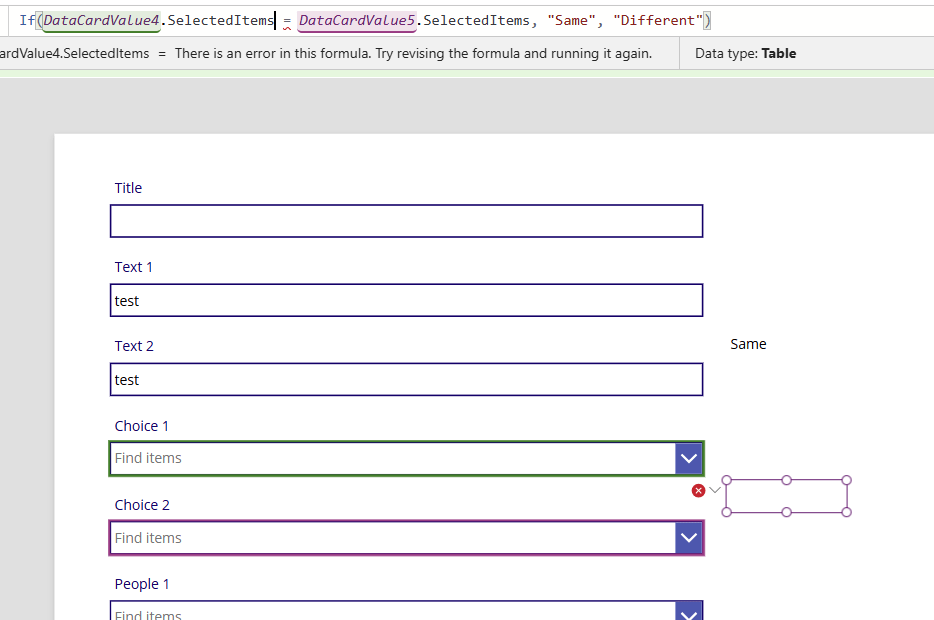The height and width of the screenshot is (620, 934).
Task: Open the People 1 dropdown arrow
Action: click(x=689, y=612)
